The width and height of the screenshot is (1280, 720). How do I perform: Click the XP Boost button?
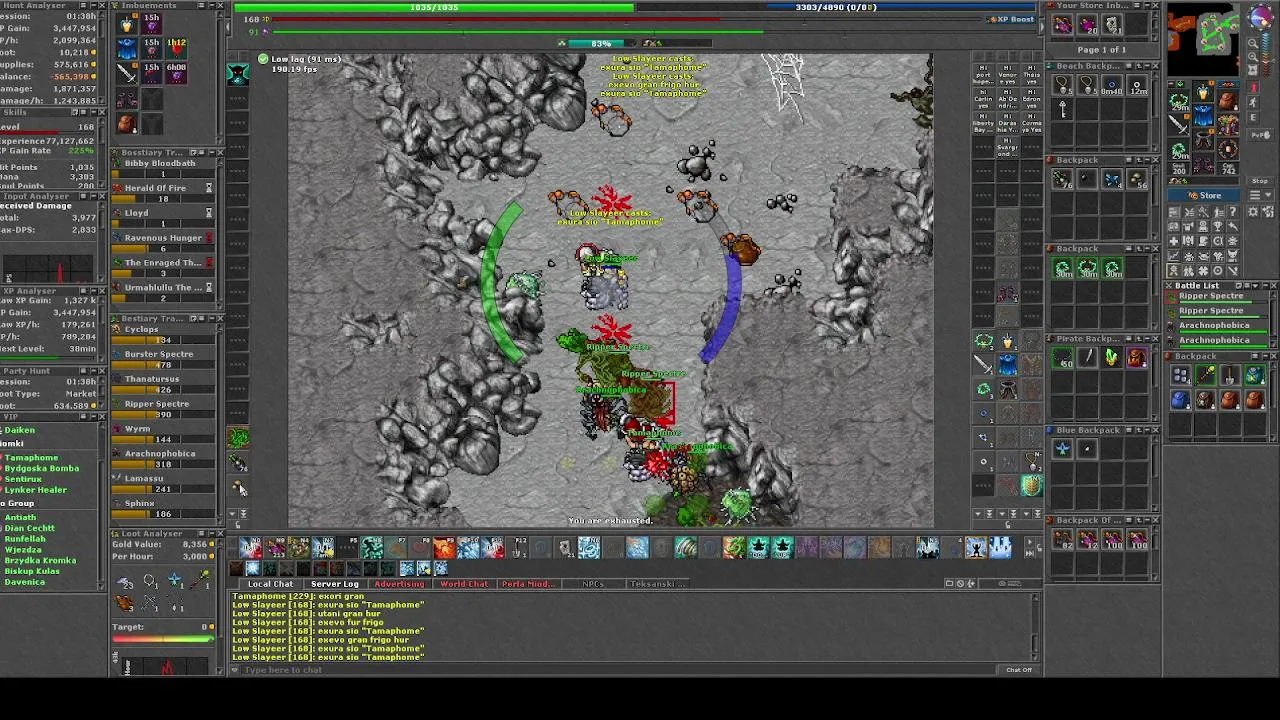click(x=1010, y=19)
